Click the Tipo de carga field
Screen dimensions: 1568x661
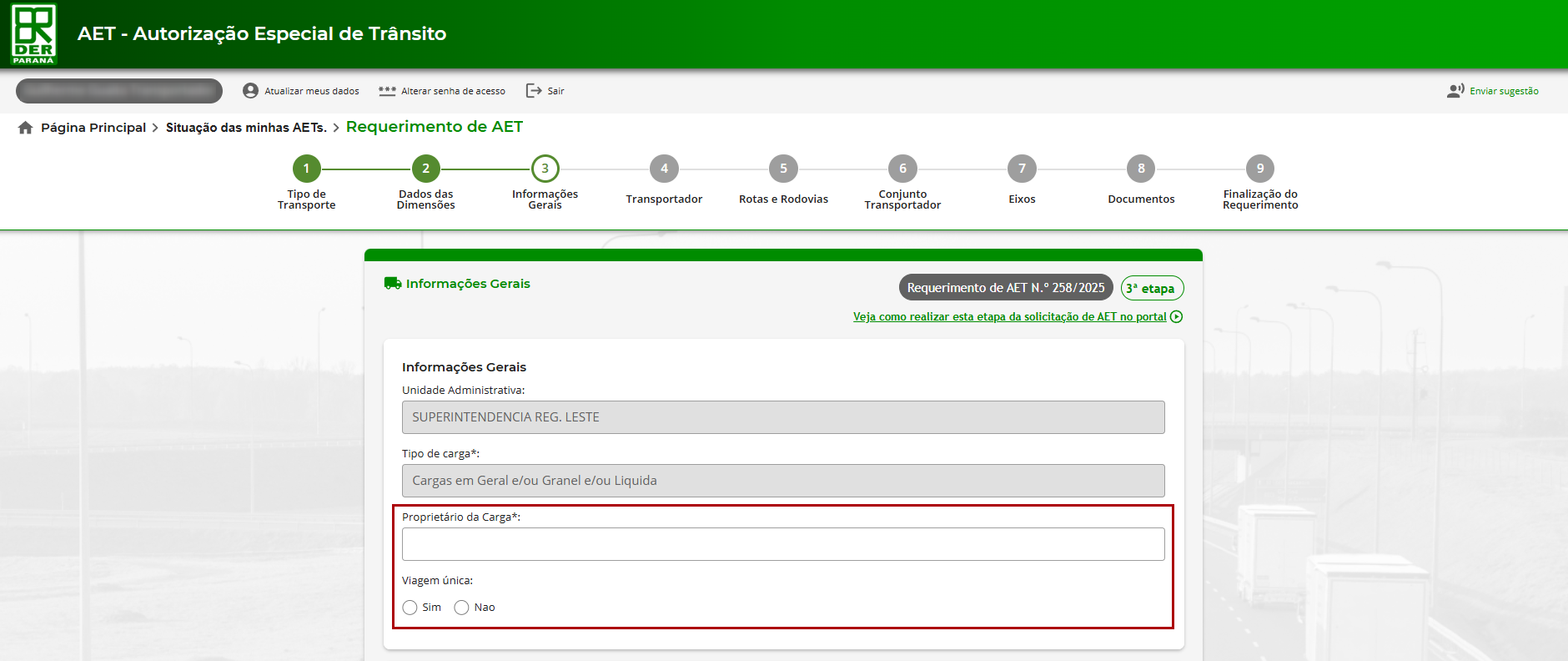tap(783, 481)
